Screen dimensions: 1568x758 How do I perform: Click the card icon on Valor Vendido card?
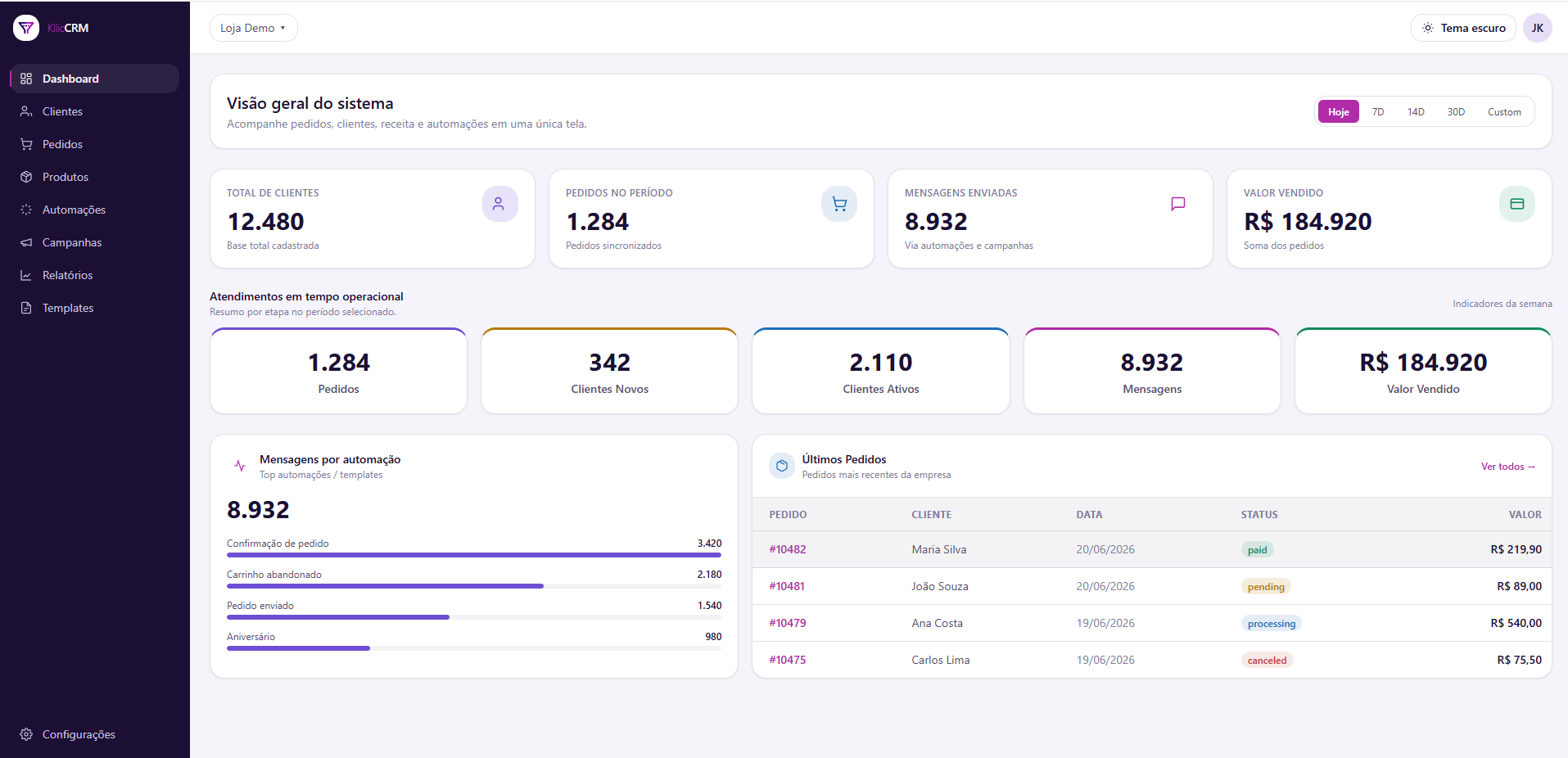[x=1517, y=204]
